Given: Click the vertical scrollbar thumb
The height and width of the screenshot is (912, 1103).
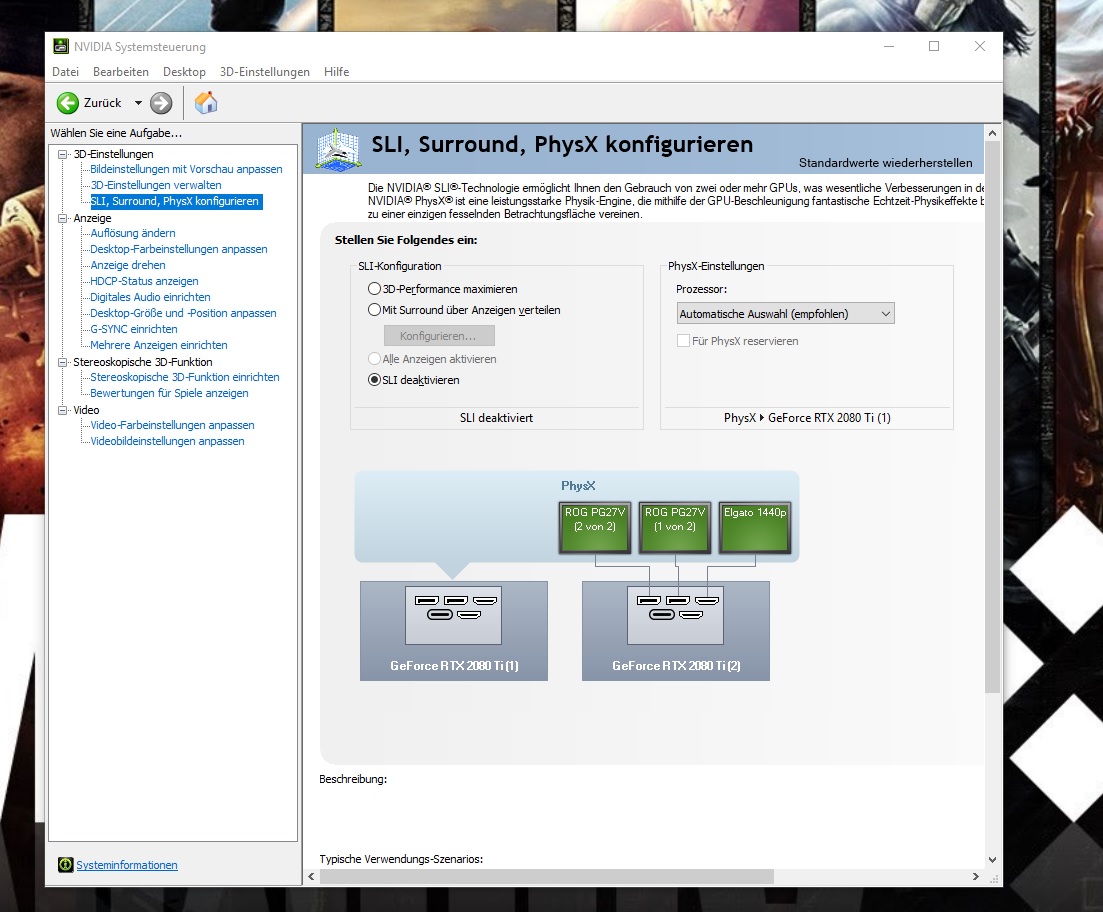Looking at the screenshot, I should tap(992, 417).
